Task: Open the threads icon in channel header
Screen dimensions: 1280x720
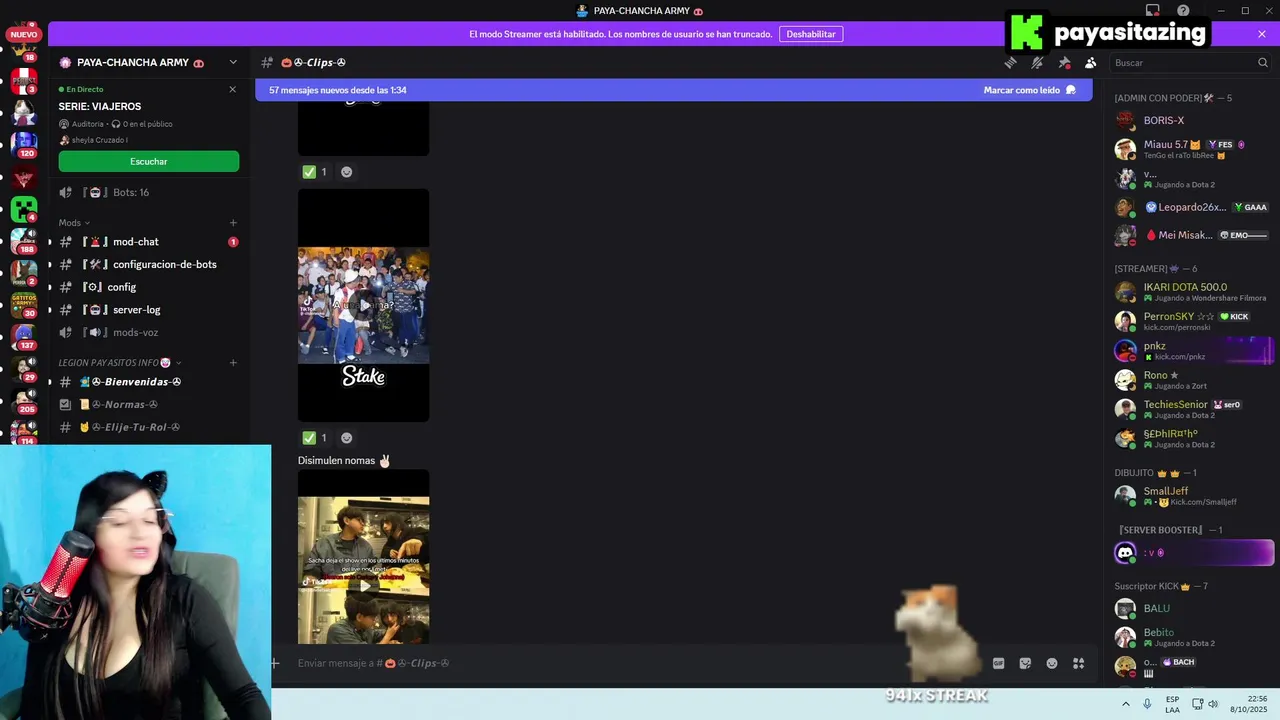Action: 1011,62
